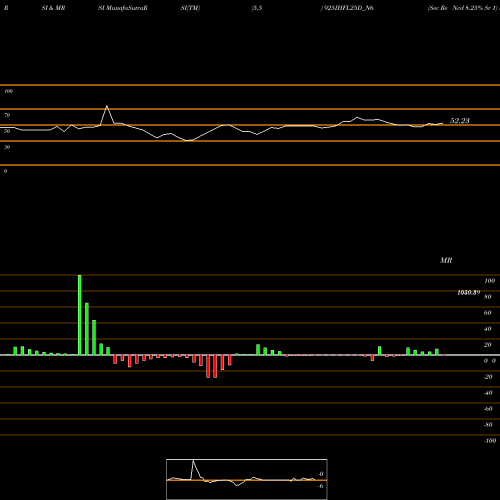The height and width of the screenshot is (500, 500).
Task: Click the RSI current value 52.23
Action: [x=460, y=121]
